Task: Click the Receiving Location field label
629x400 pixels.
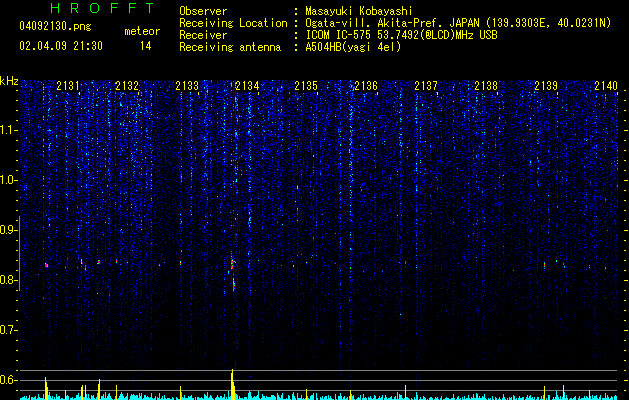Action: (x=233, y=23)
